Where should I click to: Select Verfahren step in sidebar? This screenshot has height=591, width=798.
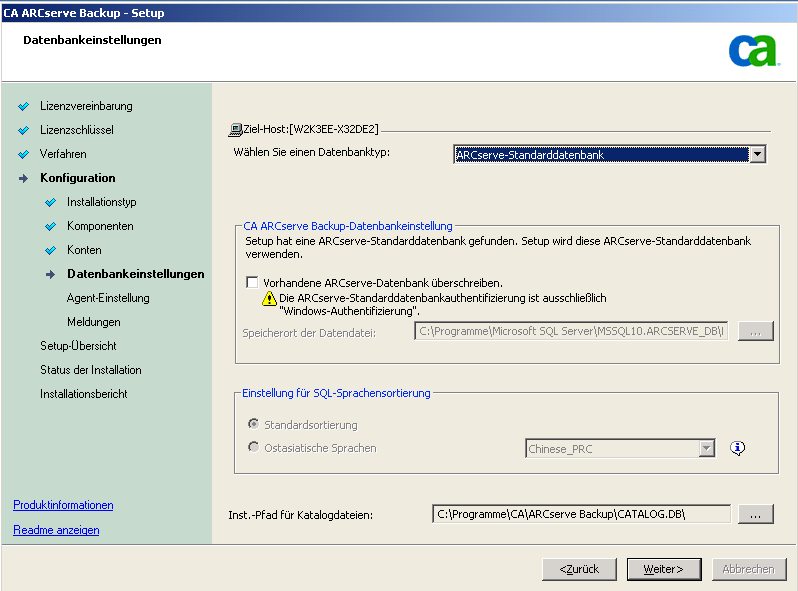[63, 154]
